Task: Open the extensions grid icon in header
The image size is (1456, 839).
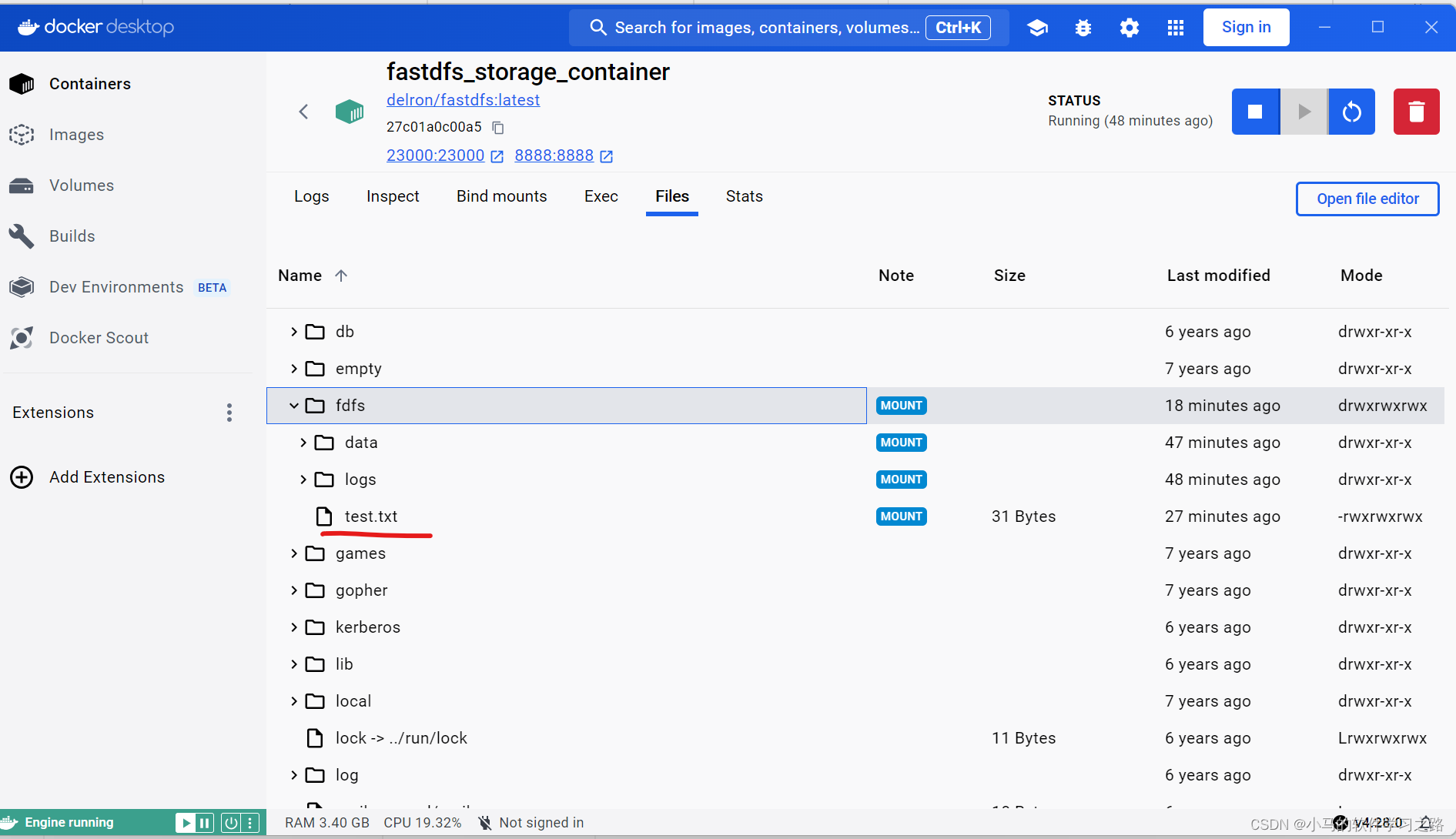Action: coord(1175,28)
